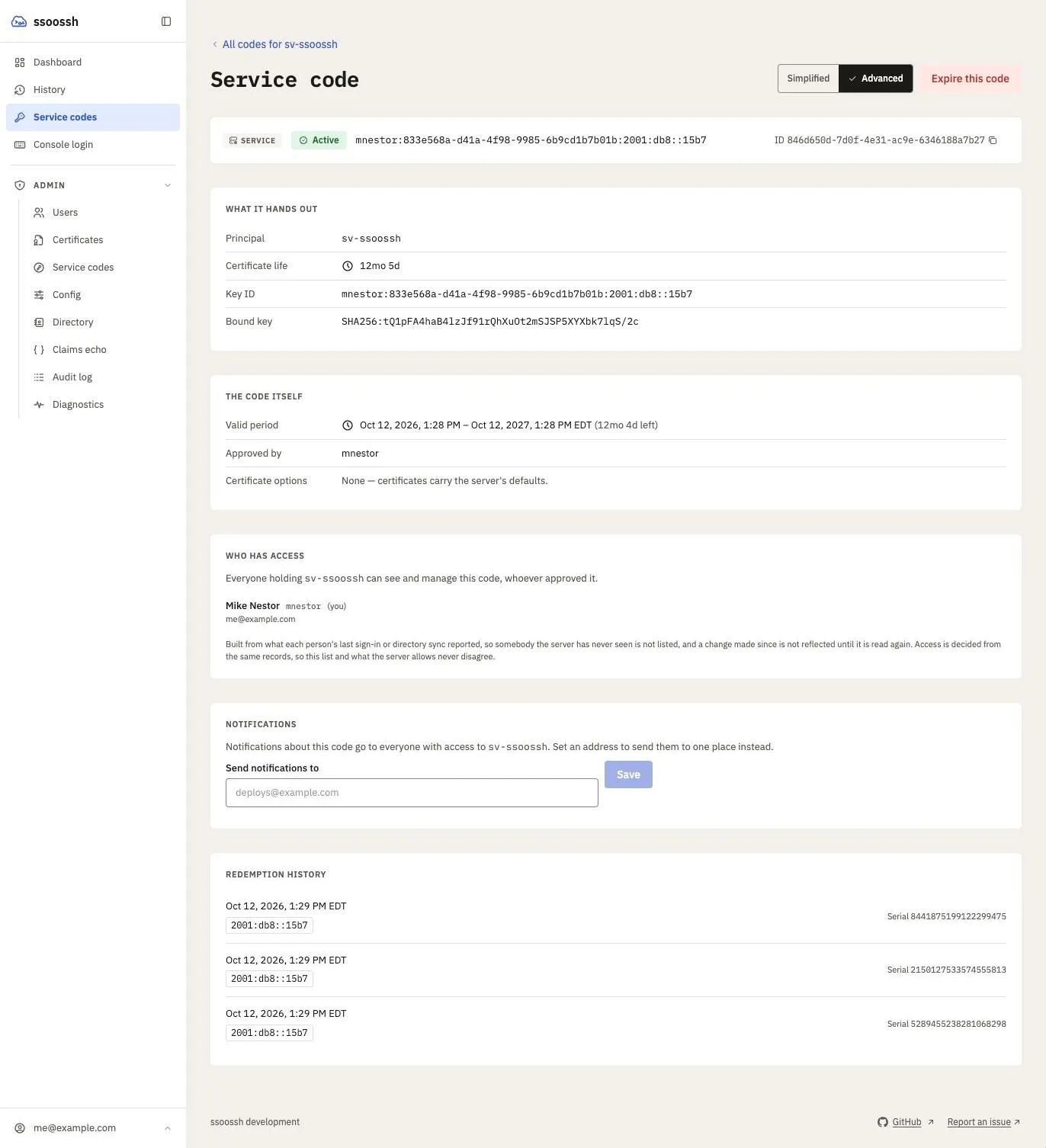
Task: Copy the code ID with the copy icon
Action: click(x=993, y=140)
